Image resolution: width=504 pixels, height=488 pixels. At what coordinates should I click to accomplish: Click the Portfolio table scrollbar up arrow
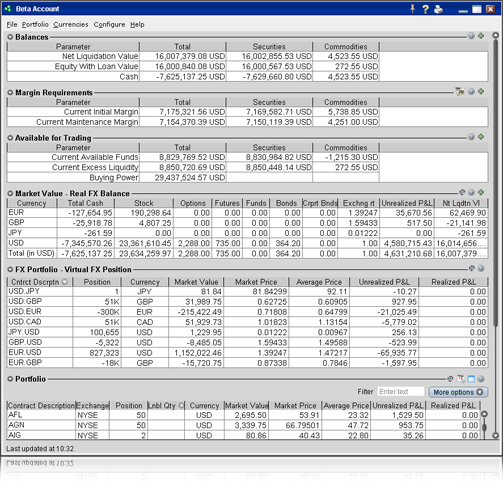tap(484, 414)
